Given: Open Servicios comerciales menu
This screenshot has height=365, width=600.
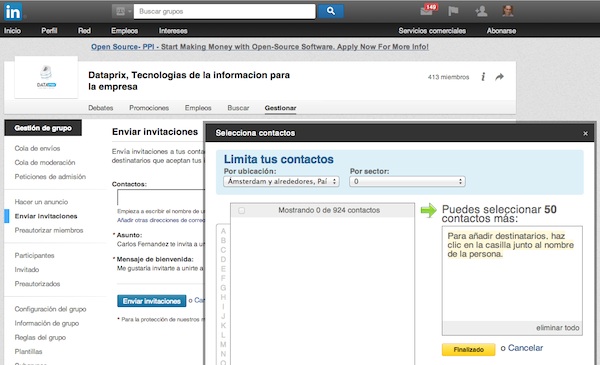Looking at the screenshot, I should point(432,31).
